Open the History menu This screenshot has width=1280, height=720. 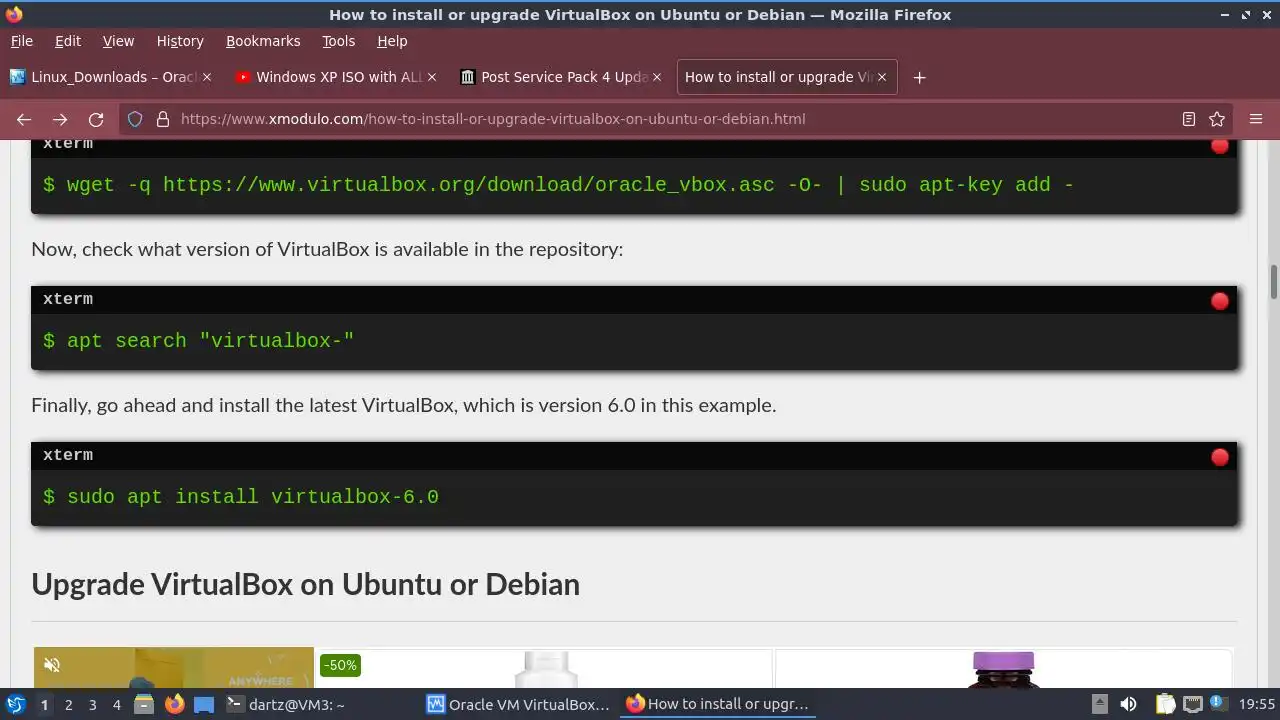click(x=180, y=41)
